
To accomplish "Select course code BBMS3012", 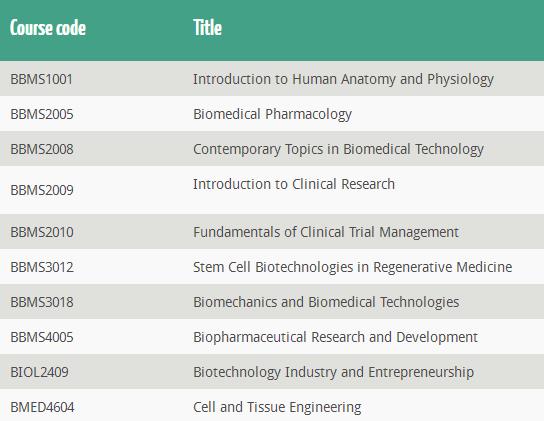I will (x=42, y=267).
